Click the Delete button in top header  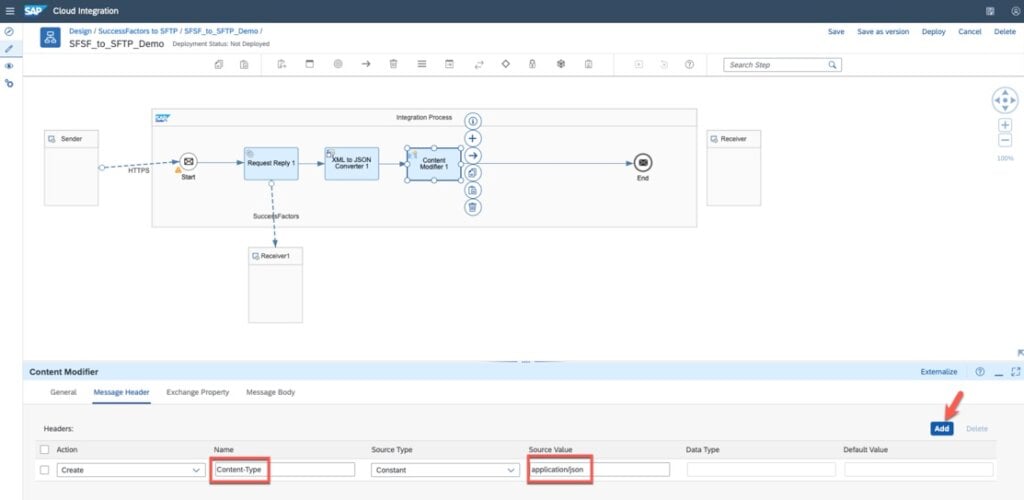pos(1004,31)
